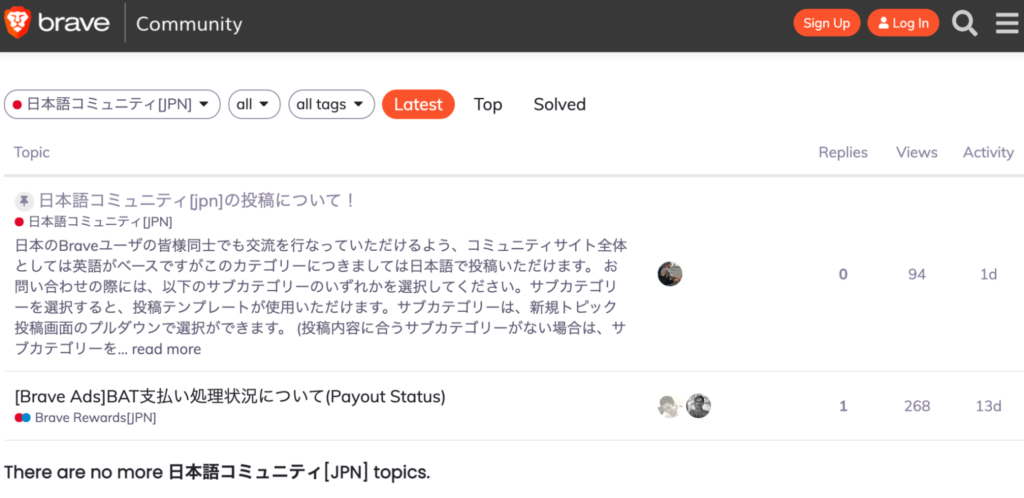
Task: Open the "all" subcategory dropdown
Action: coord(254,104)
